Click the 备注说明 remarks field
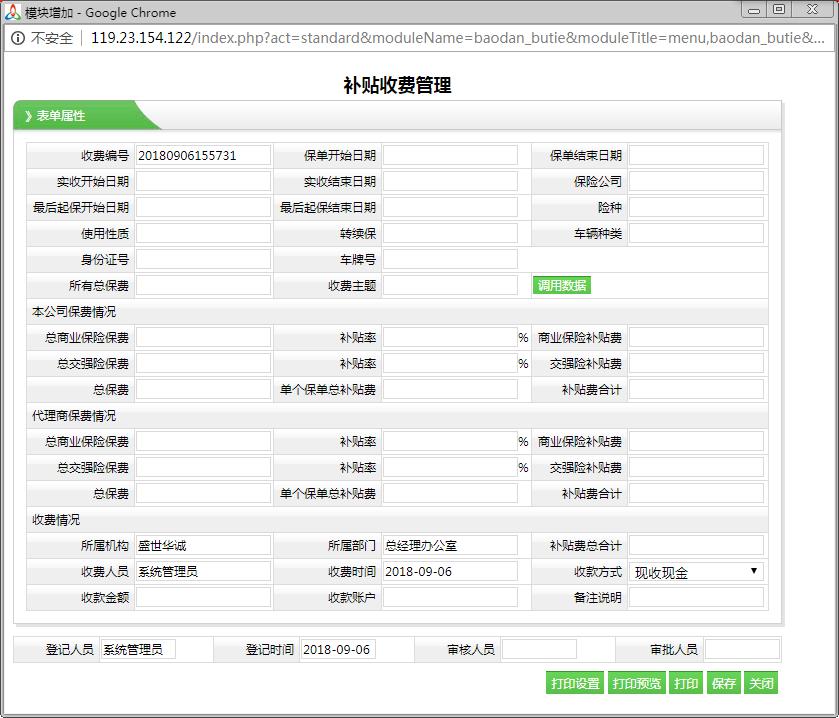Image resolution: width=839 pixels, height=718 pixels. click(700, 597)
